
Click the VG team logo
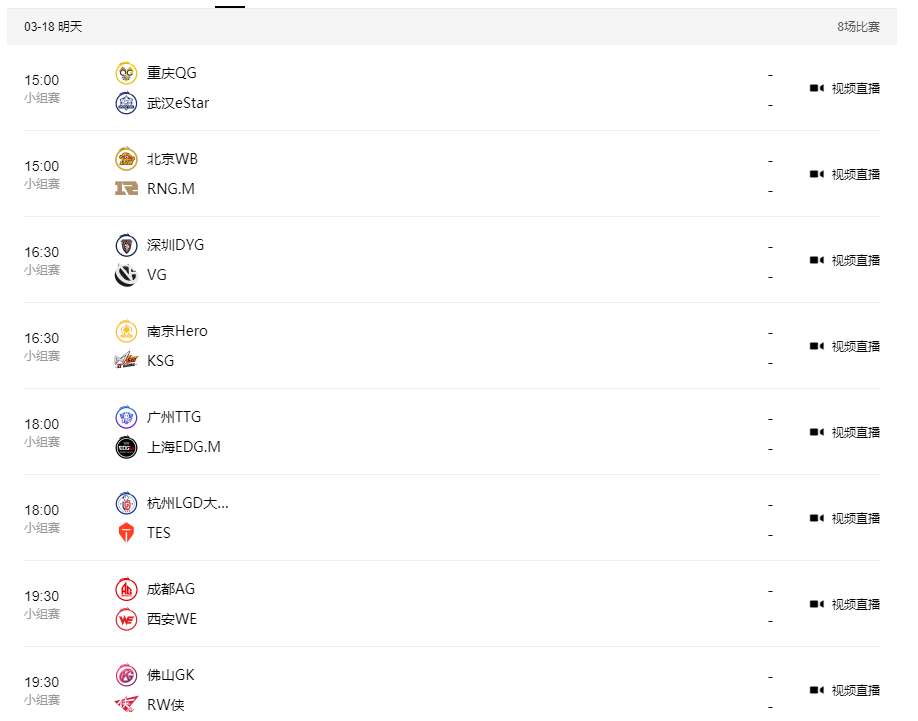coord(126,275)
